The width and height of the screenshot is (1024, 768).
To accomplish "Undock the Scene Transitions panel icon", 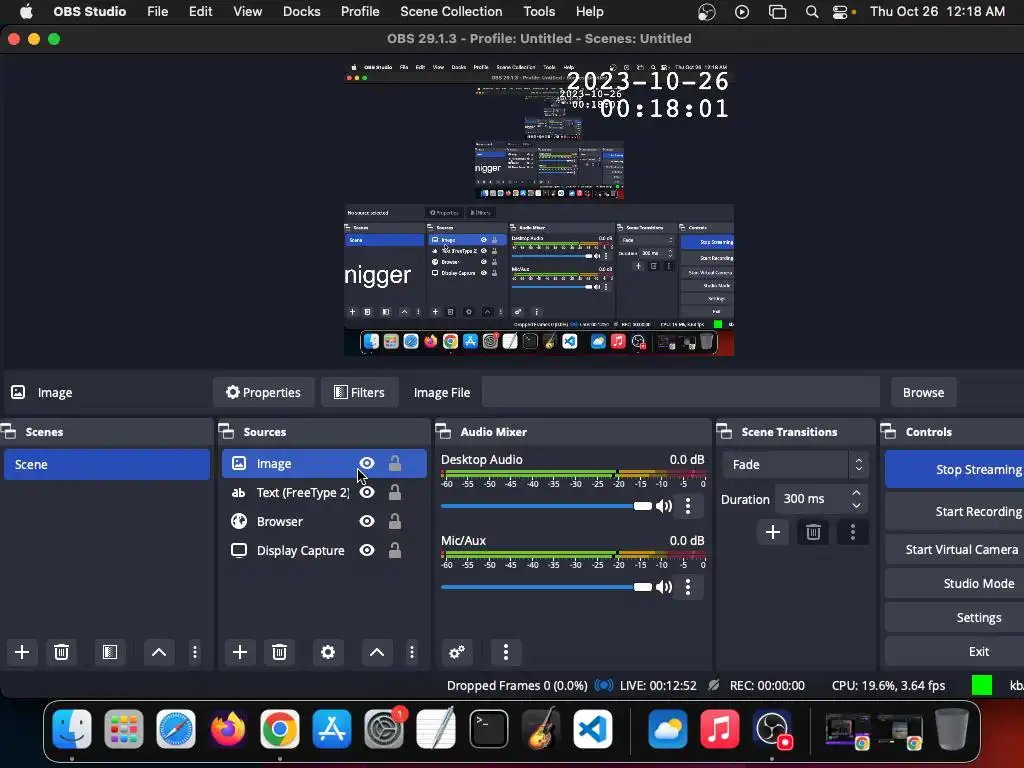I will [724, 431].
